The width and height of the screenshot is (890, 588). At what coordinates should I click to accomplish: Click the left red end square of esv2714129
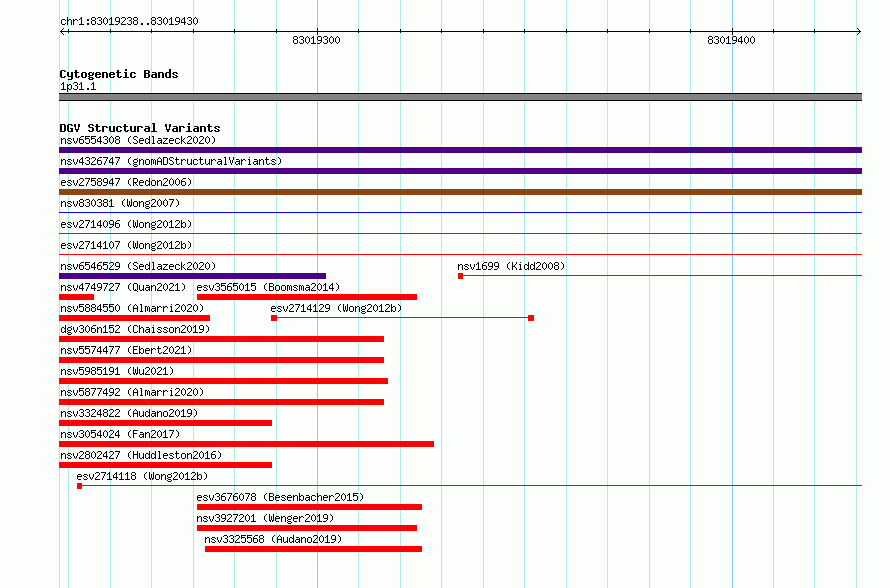[x=274, y=318]
